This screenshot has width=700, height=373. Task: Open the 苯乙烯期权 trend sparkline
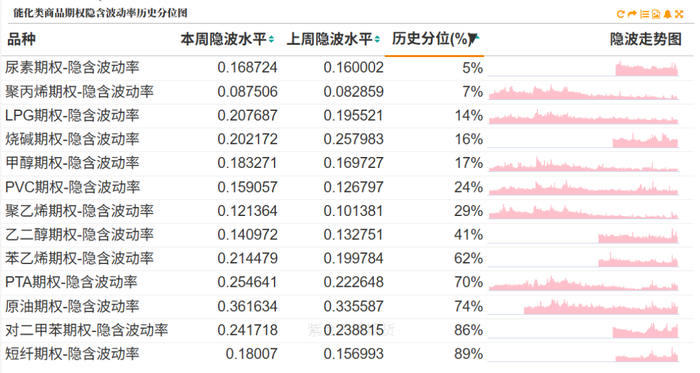[583, 259]
